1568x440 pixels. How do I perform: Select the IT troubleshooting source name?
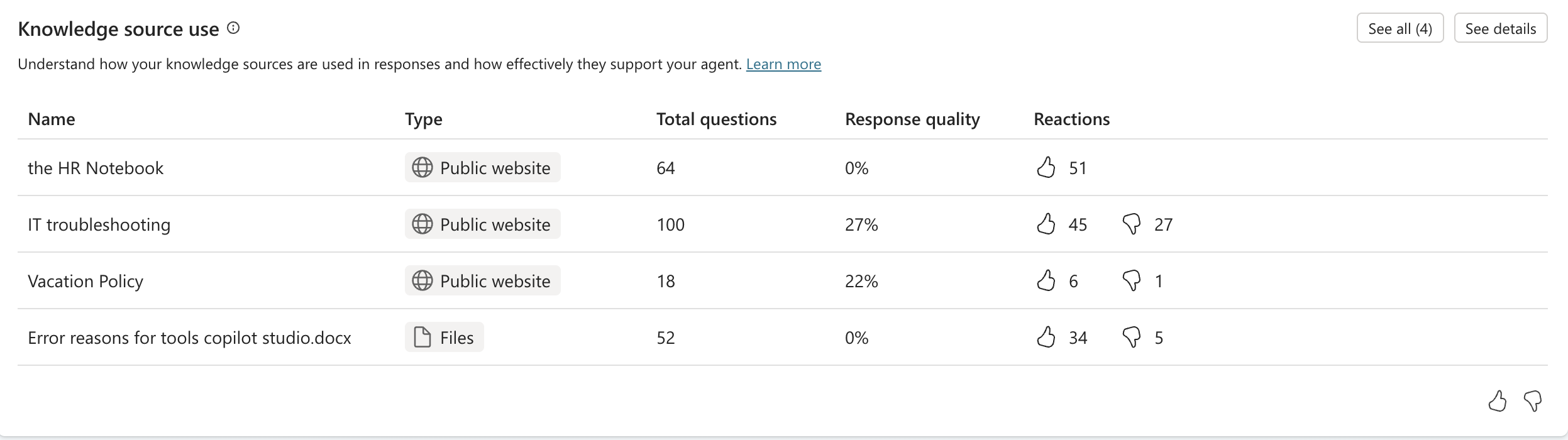tap(99, 225)
